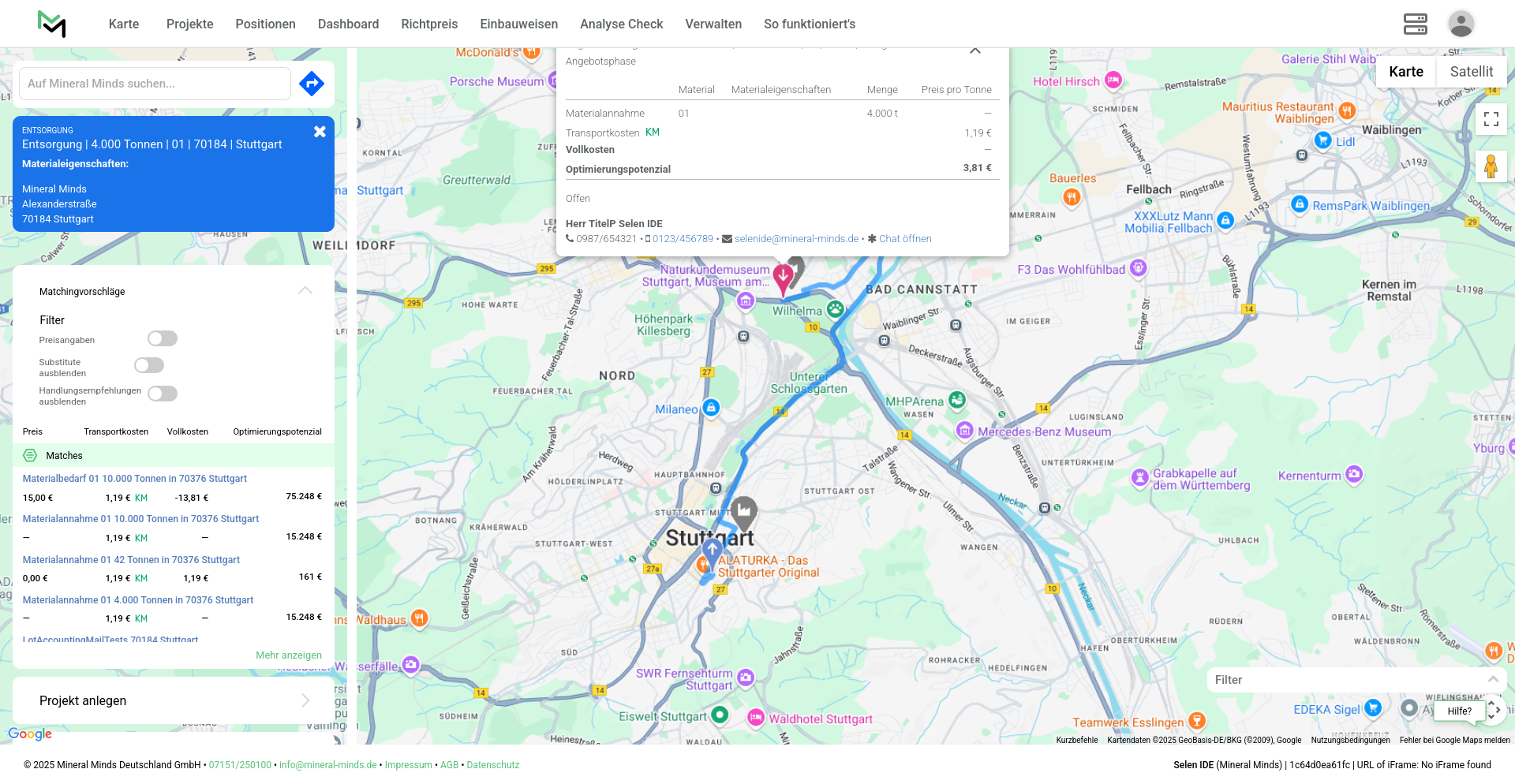Open the user profile avatar
Image resolution: width=1515 pixels, height=784 pixels.
coord(1461,24)
